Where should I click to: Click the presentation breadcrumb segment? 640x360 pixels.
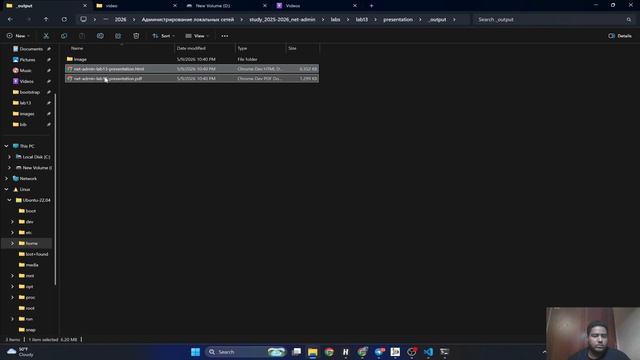398,19
